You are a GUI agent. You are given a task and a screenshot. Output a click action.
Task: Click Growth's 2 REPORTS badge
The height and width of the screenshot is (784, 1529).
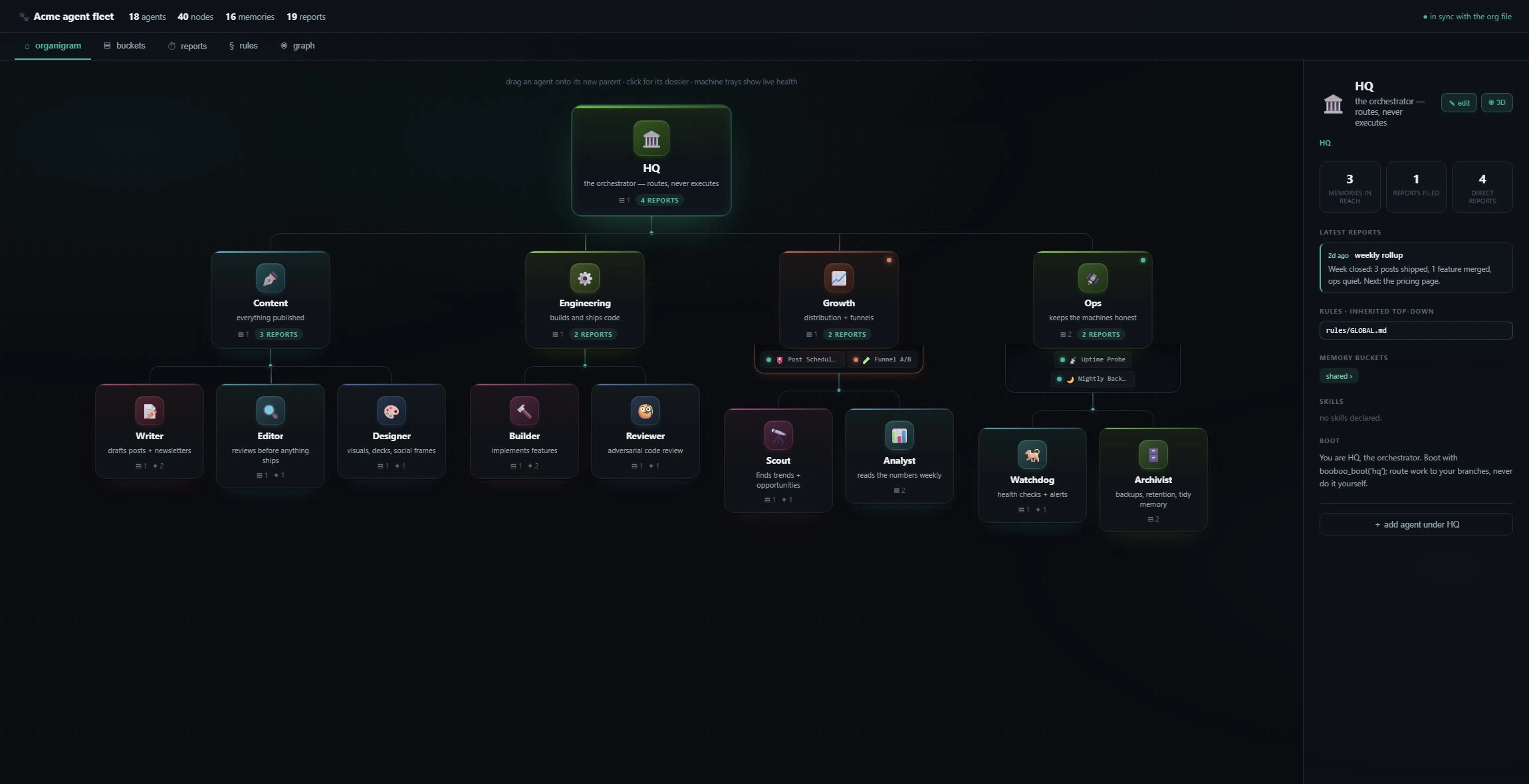(847, 334)
